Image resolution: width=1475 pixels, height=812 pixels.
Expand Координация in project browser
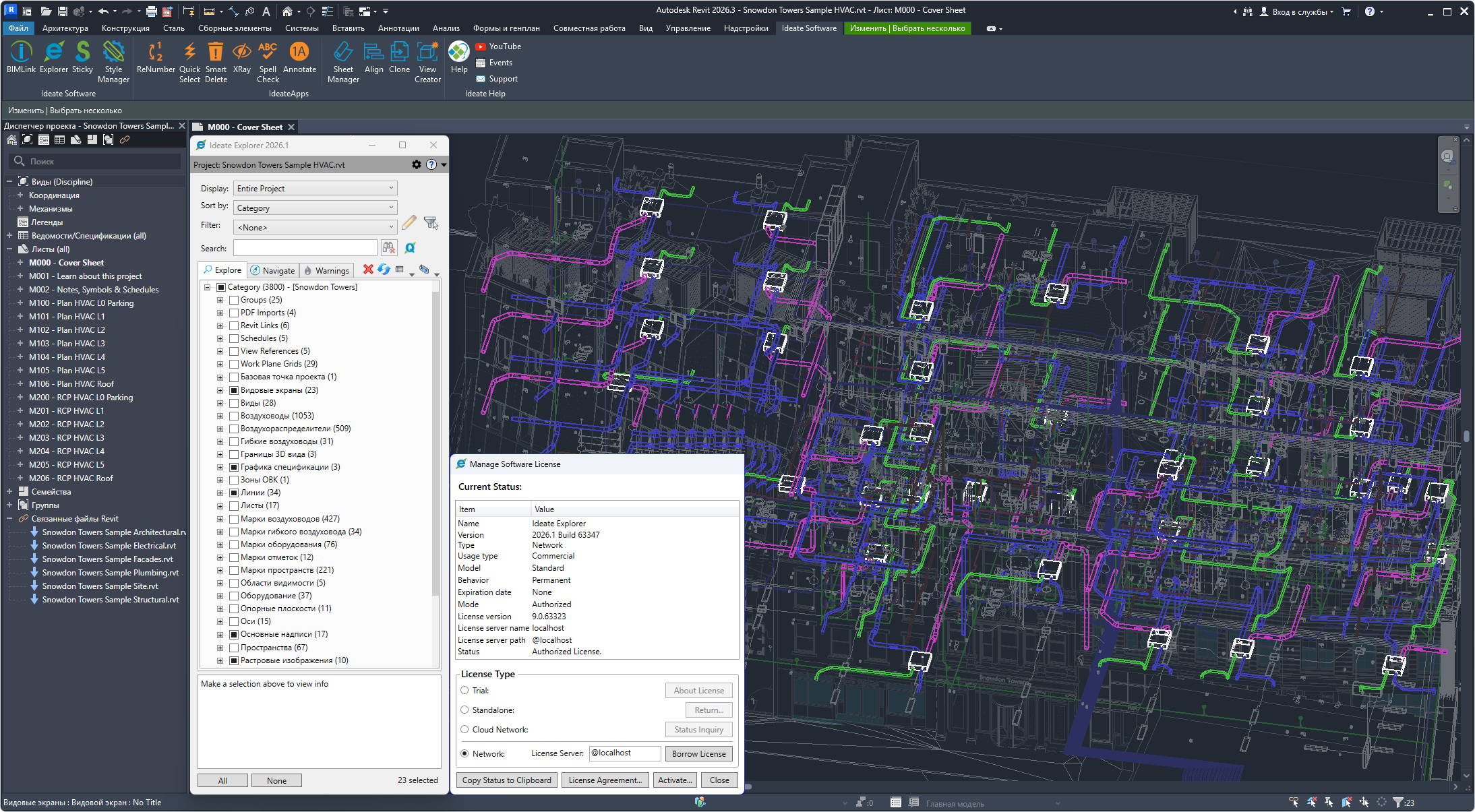pyautogui.click(x=20, y=195)
